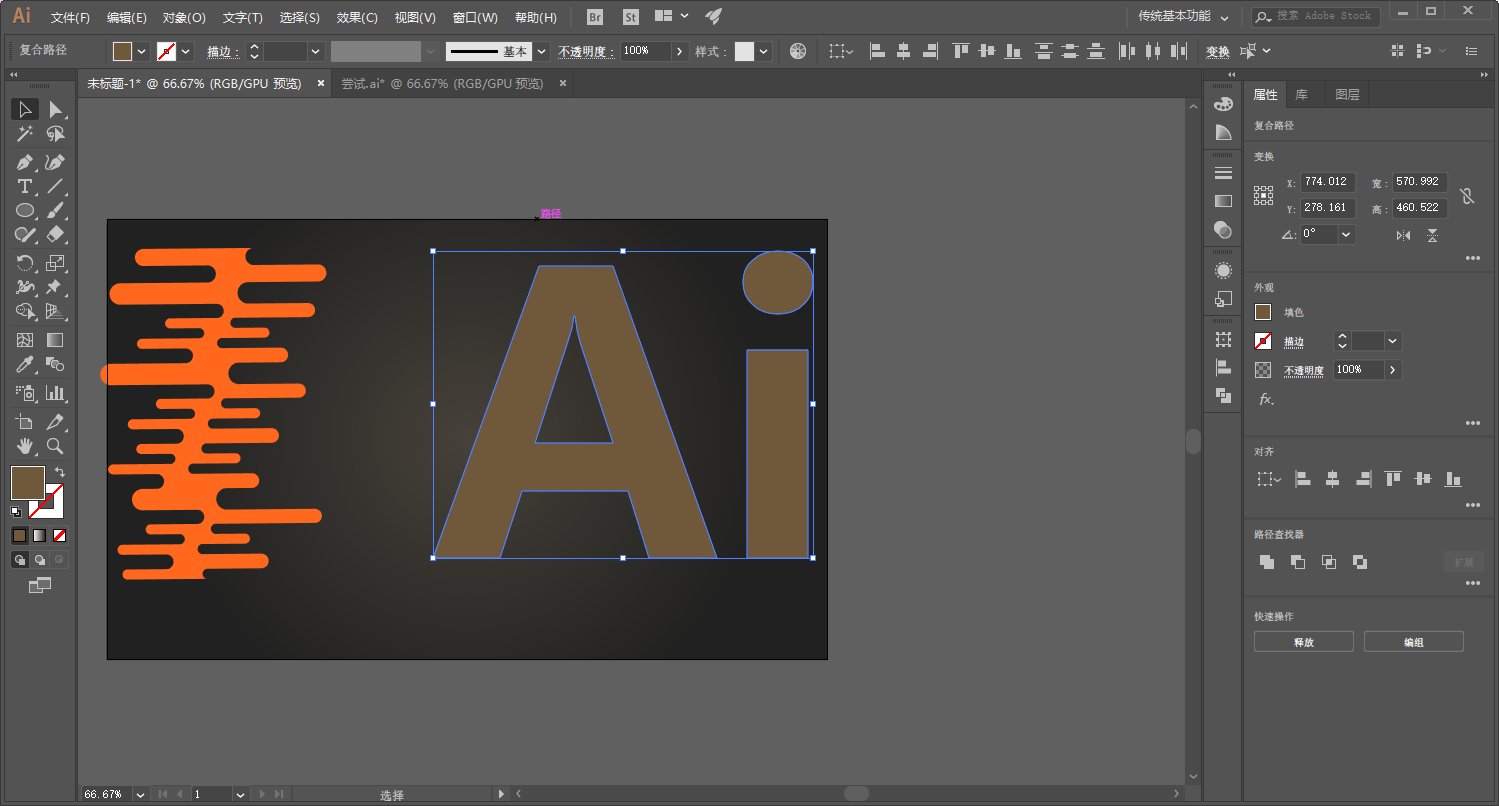Enable Draw Normal mode
This screenshot has width=1499, height=806.
pos(20,560)
